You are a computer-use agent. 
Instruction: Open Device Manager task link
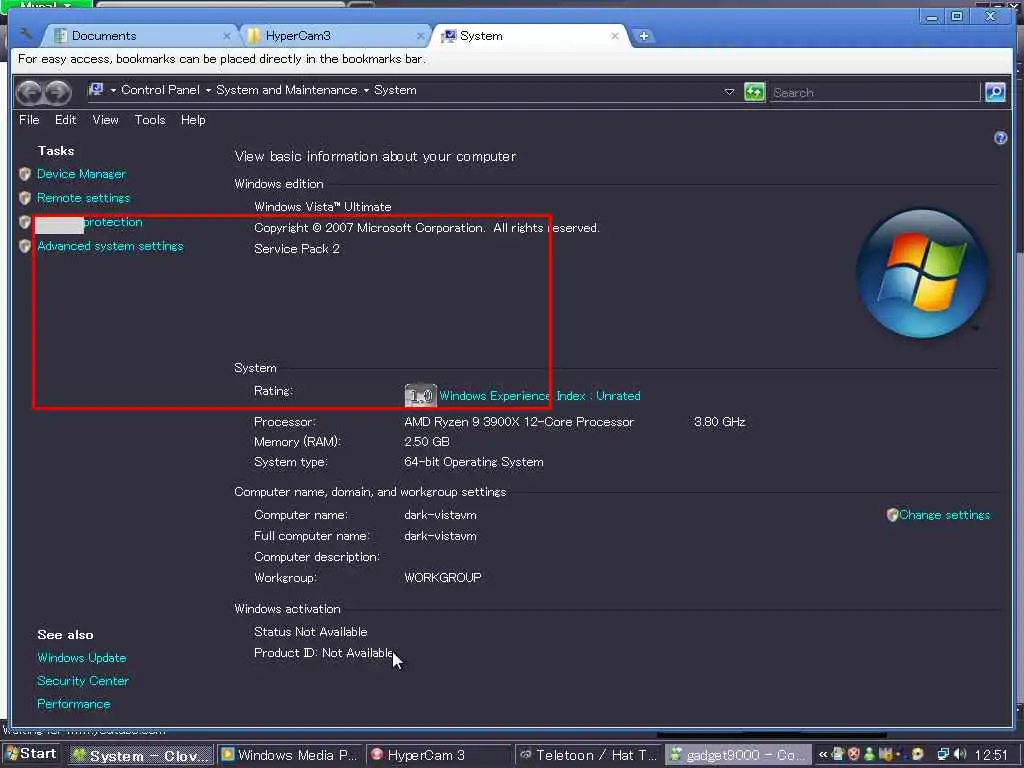pos(81,174)
